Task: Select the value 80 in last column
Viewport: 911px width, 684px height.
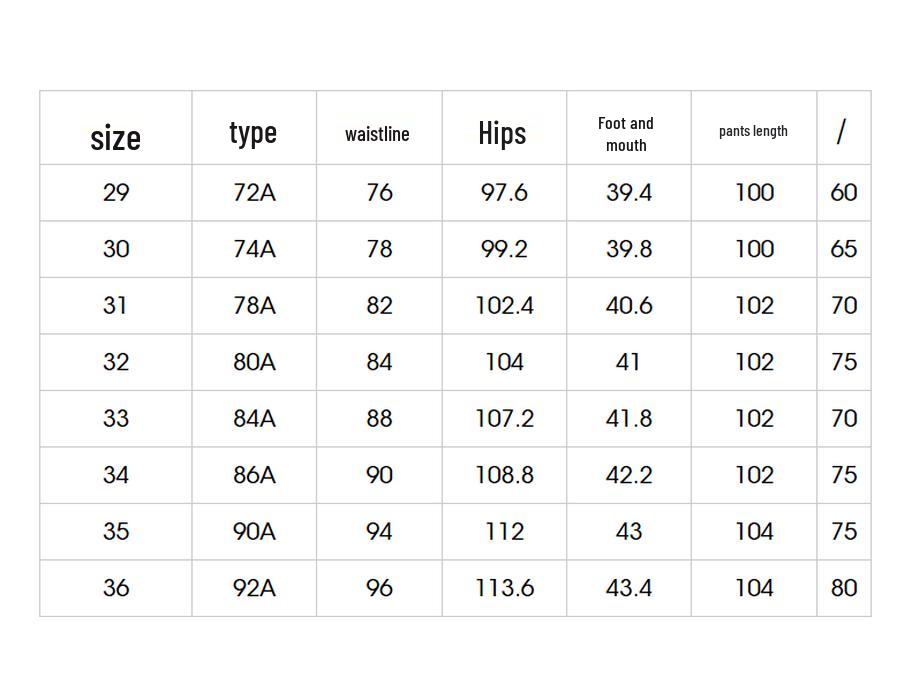Action: pyautogui.click(x=844, y=588)
